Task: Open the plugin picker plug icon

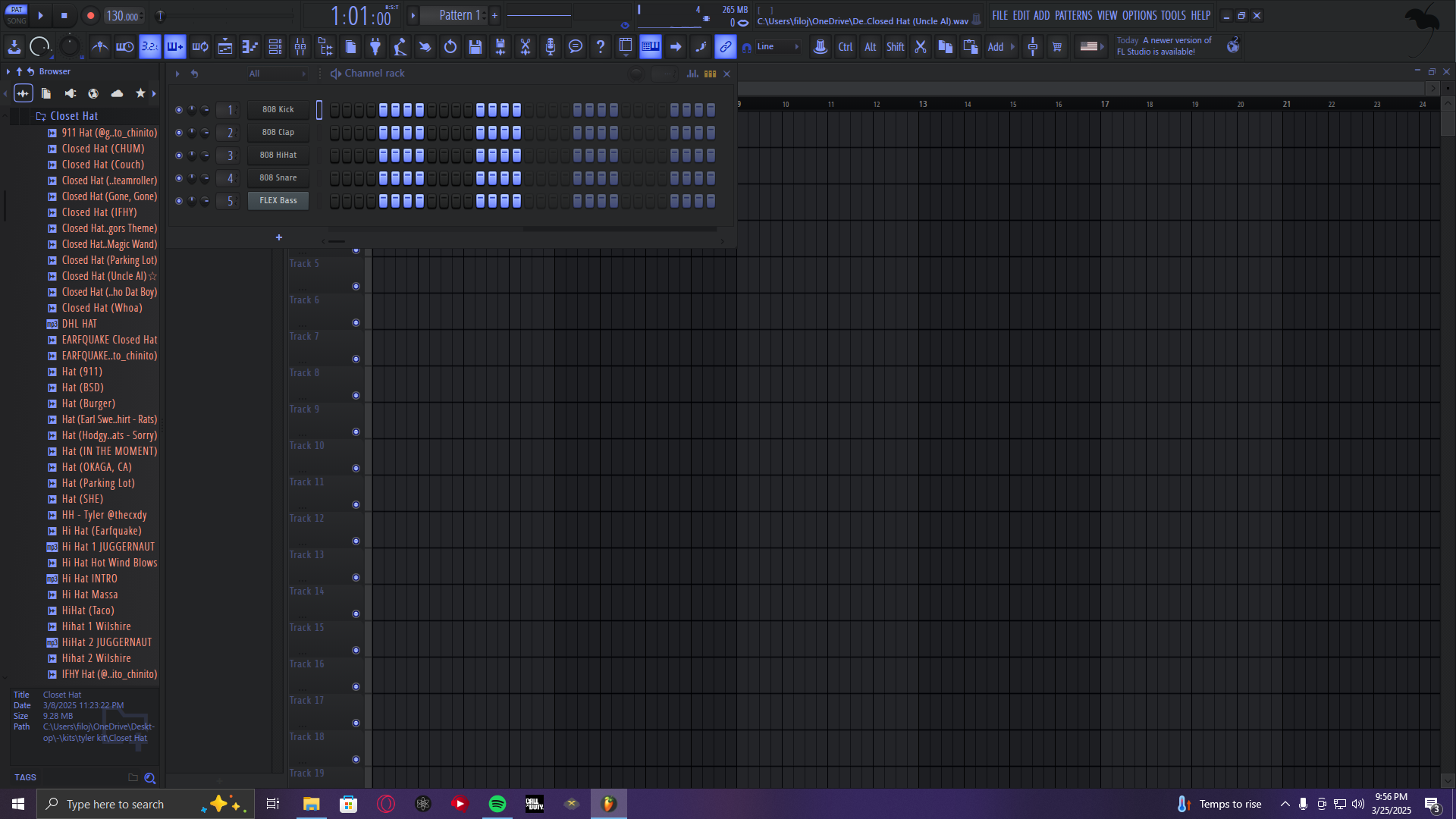Action: click(375, 47)
